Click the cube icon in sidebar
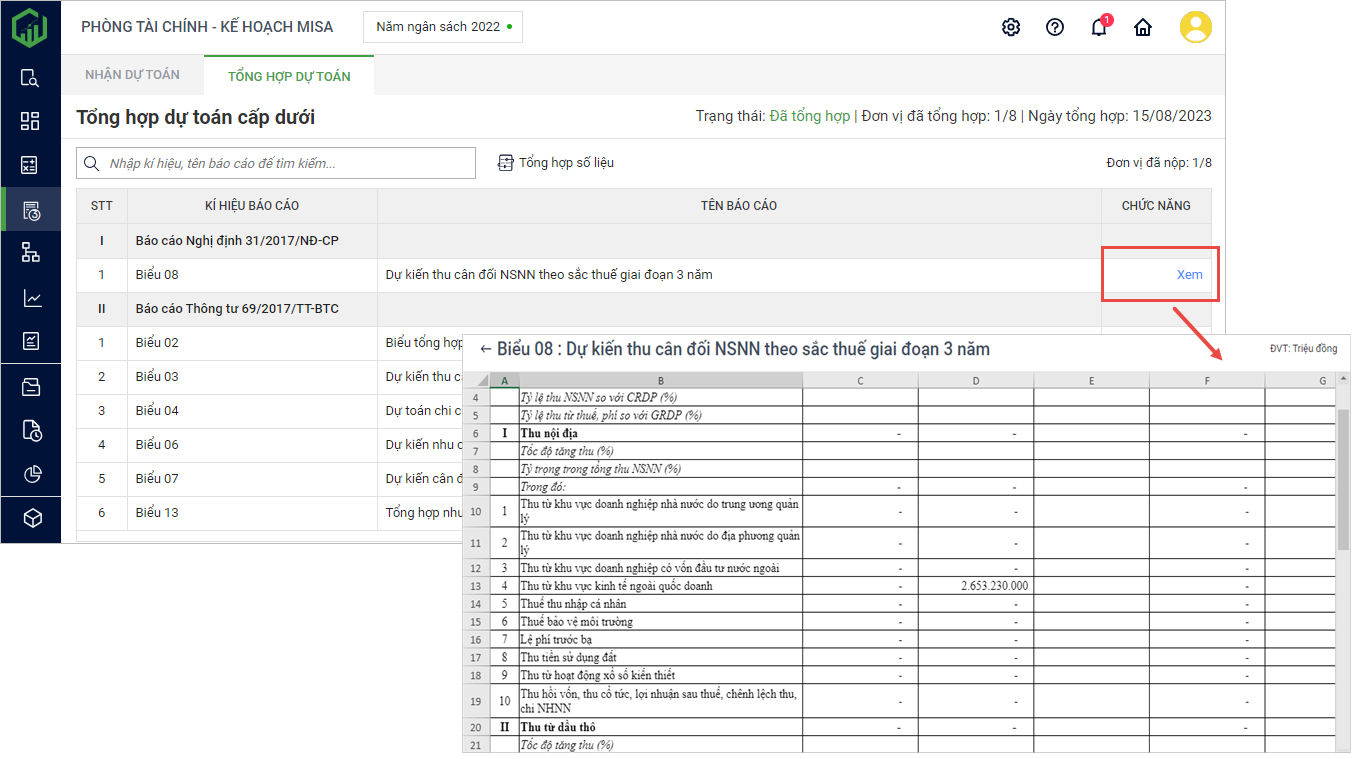 [x=30, y=518]
